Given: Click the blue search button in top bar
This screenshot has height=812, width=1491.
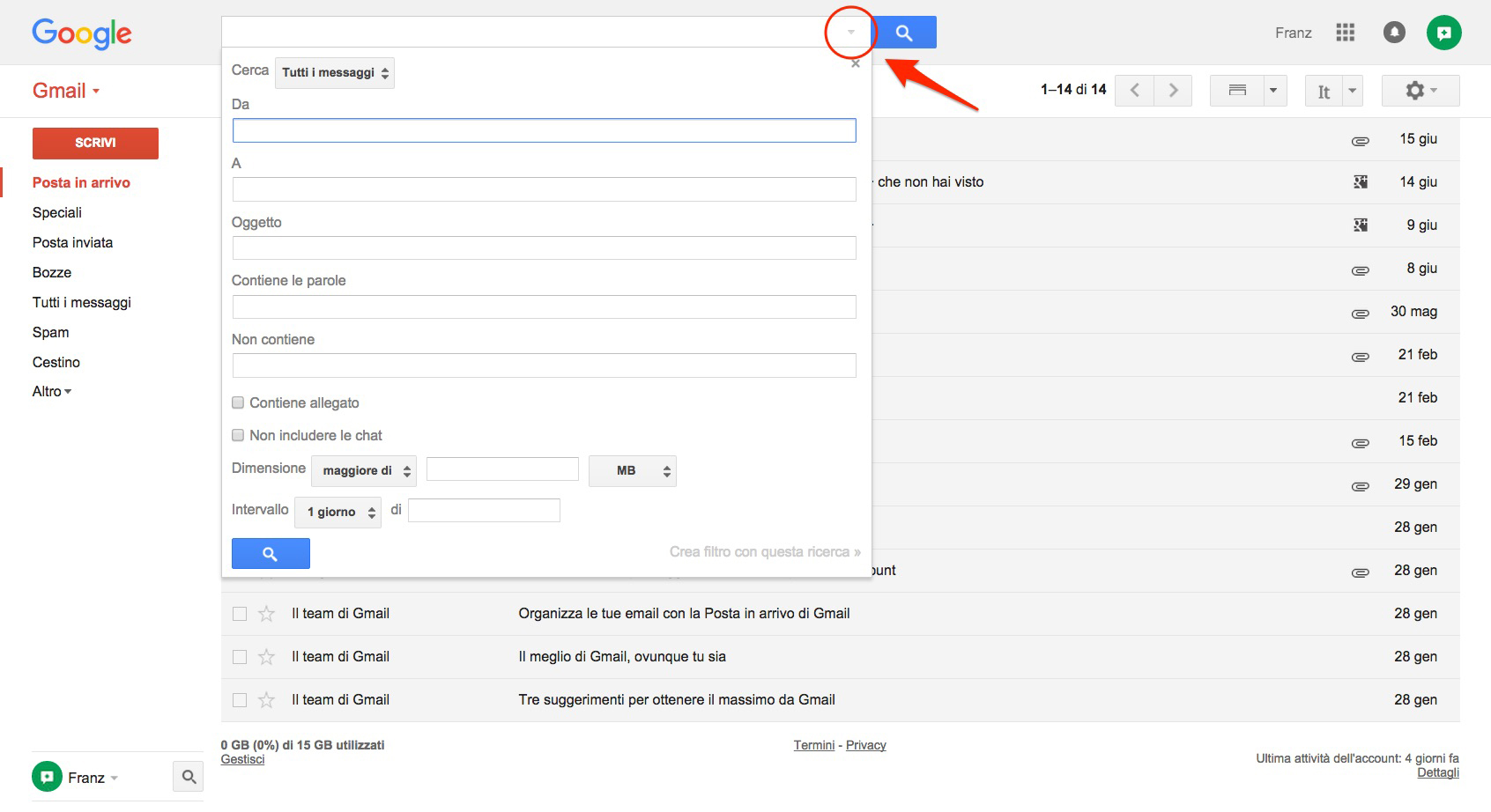Looking at the screenshot, I should [904, 33].
